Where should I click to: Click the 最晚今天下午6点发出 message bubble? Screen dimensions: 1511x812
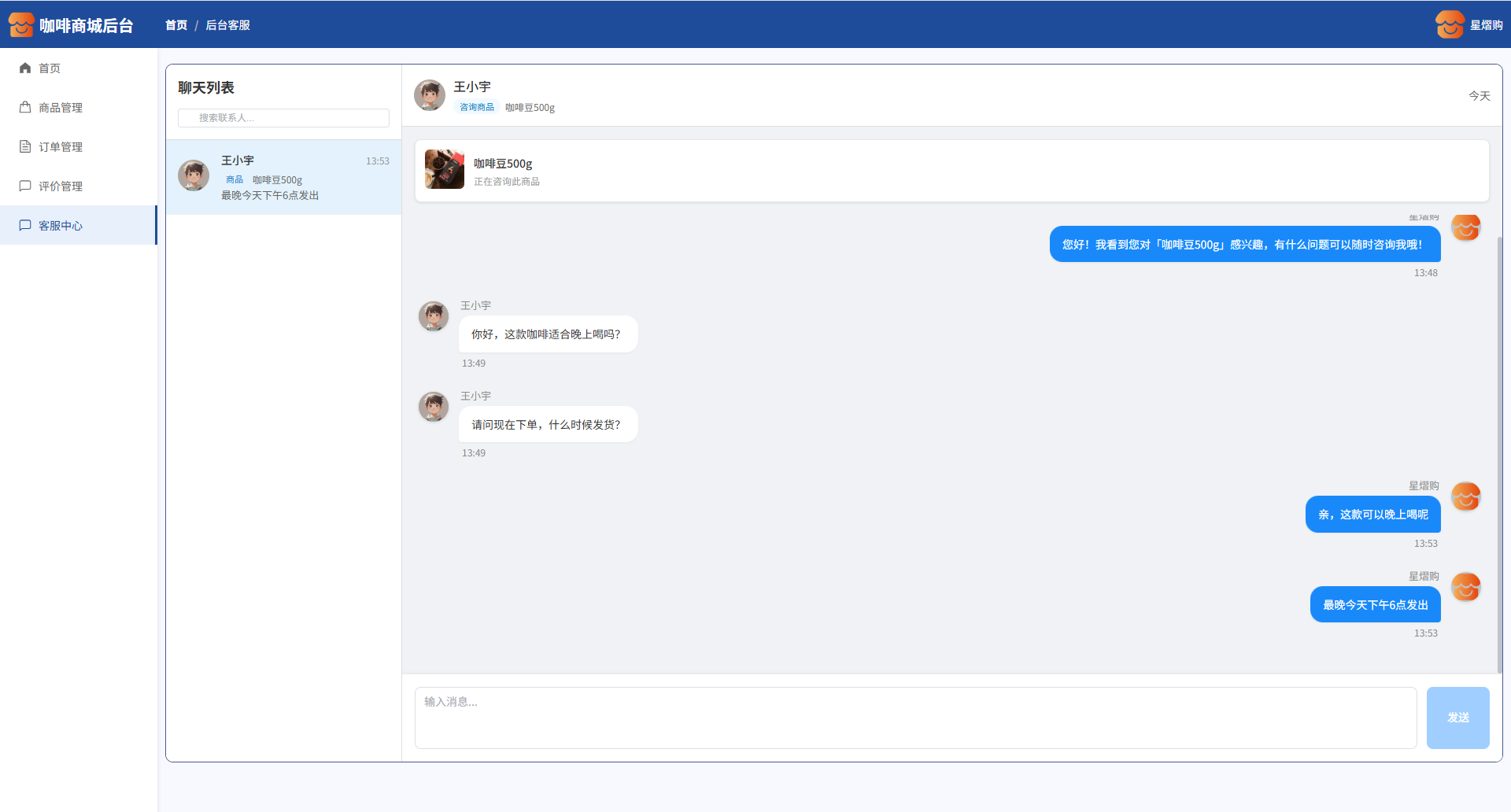[1375, 605]
